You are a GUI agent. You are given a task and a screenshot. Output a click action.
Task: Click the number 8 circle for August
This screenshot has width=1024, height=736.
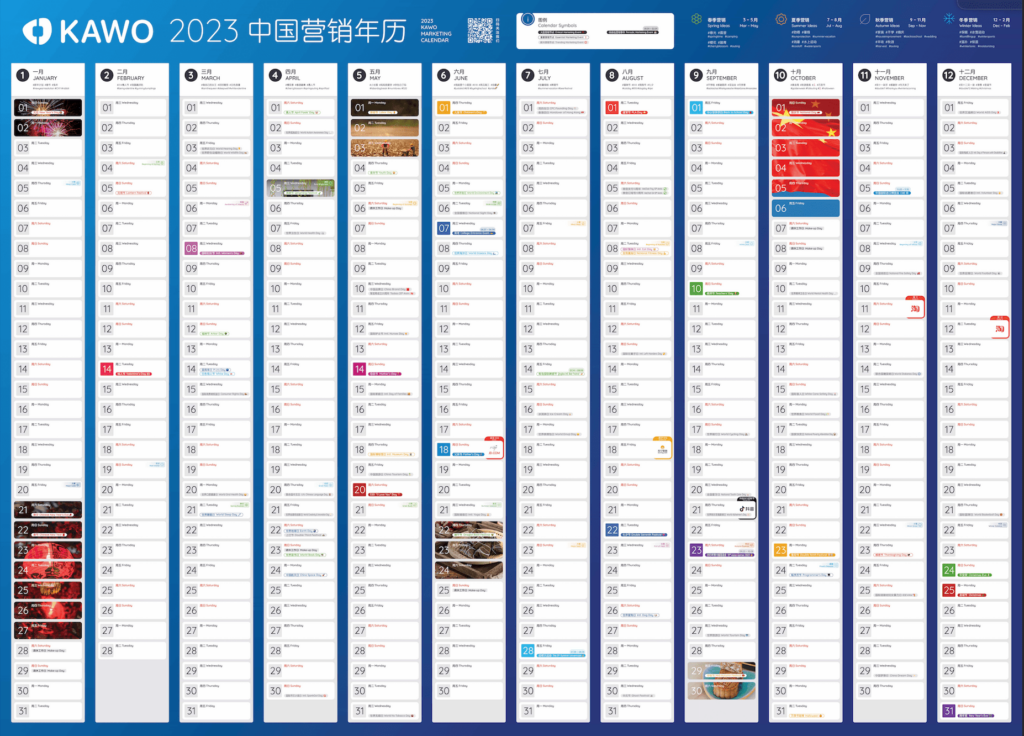coord(612,76)
